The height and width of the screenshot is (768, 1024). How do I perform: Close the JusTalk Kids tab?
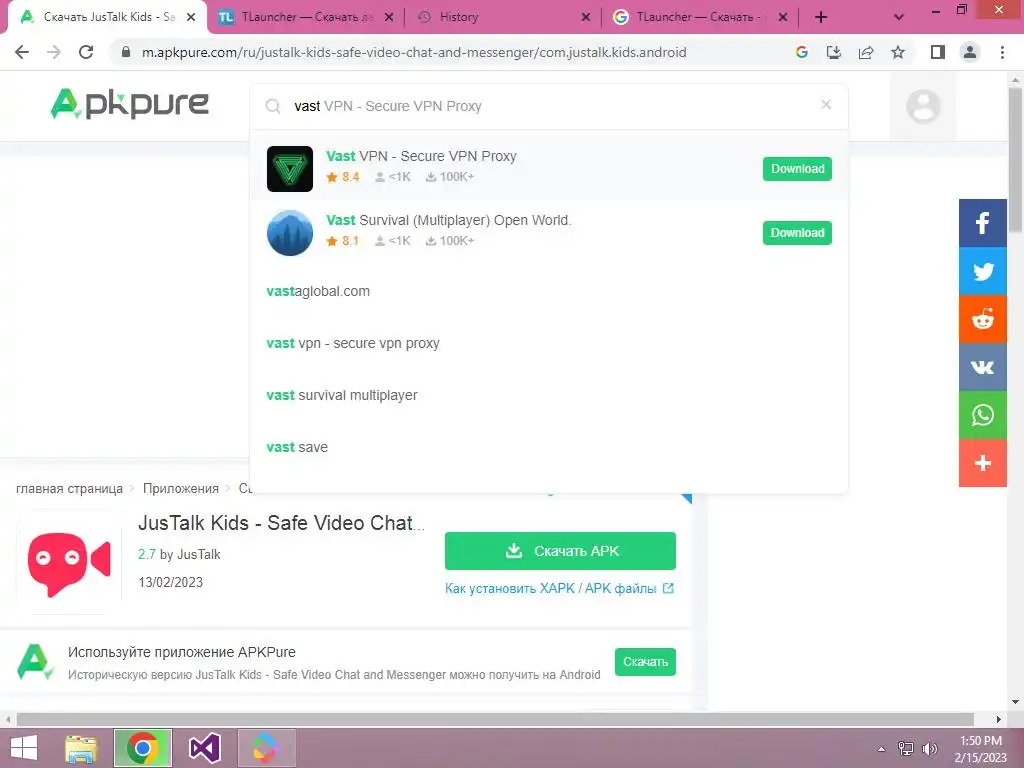point(191,17)
